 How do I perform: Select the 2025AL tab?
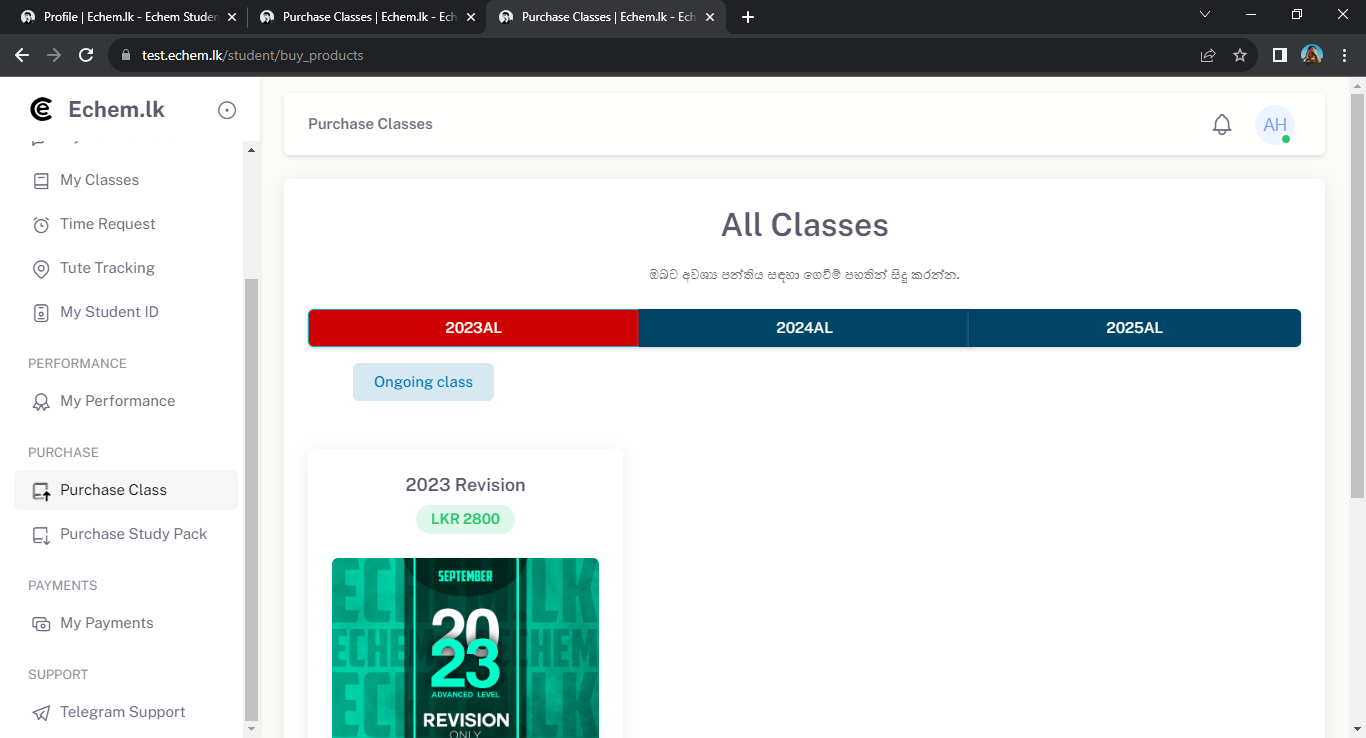click(x=1134, y=328)
